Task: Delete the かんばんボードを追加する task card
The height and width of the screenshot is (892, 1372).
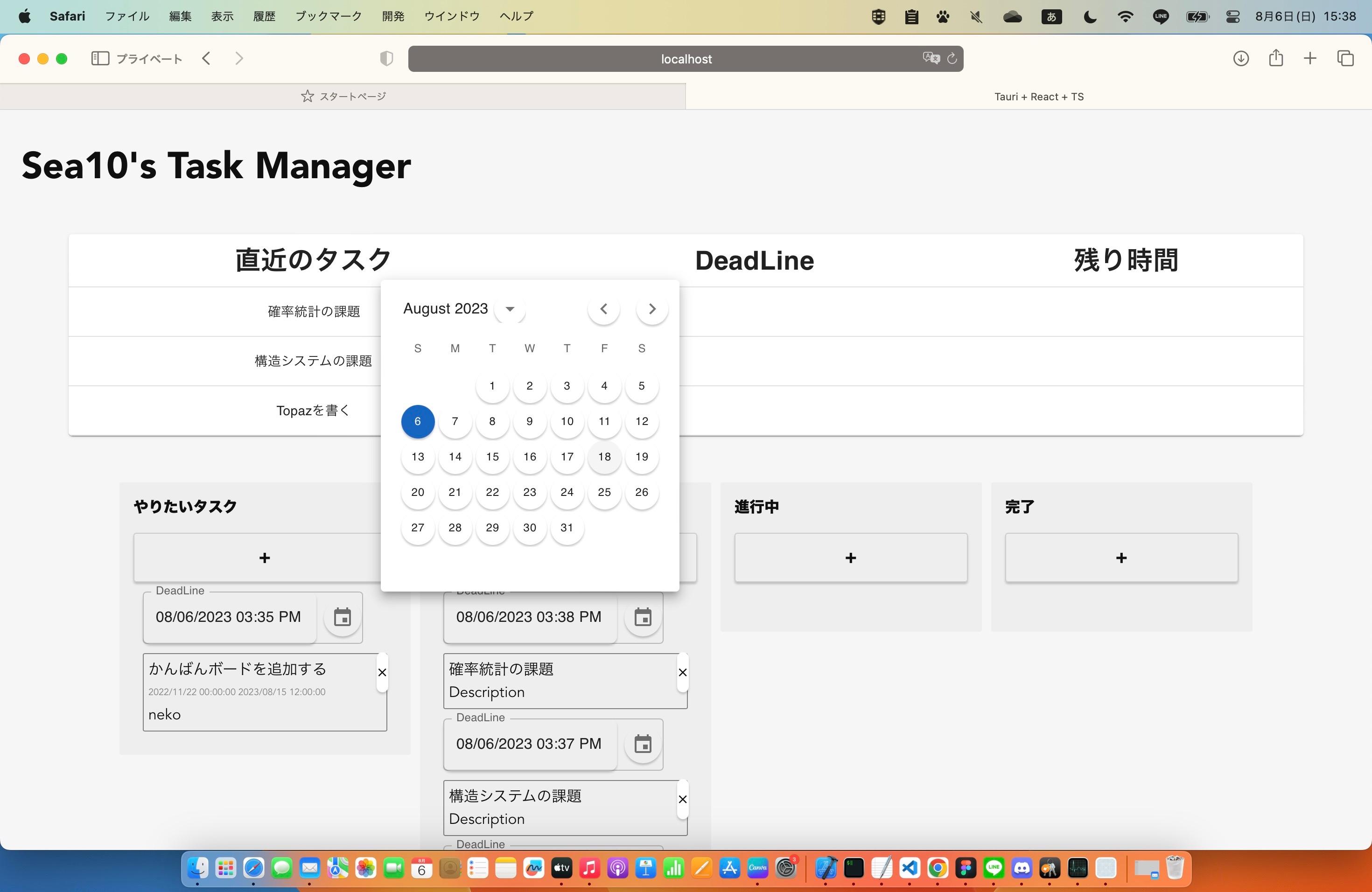Action: (x=382, y=672)
